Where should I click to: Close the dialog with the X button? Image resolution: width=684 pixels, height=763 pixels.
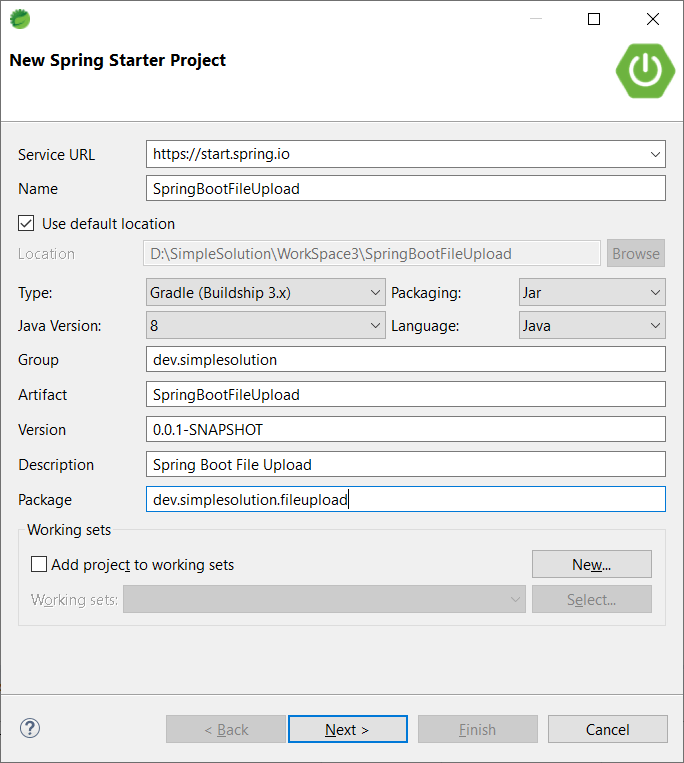(x=653, y=19)
